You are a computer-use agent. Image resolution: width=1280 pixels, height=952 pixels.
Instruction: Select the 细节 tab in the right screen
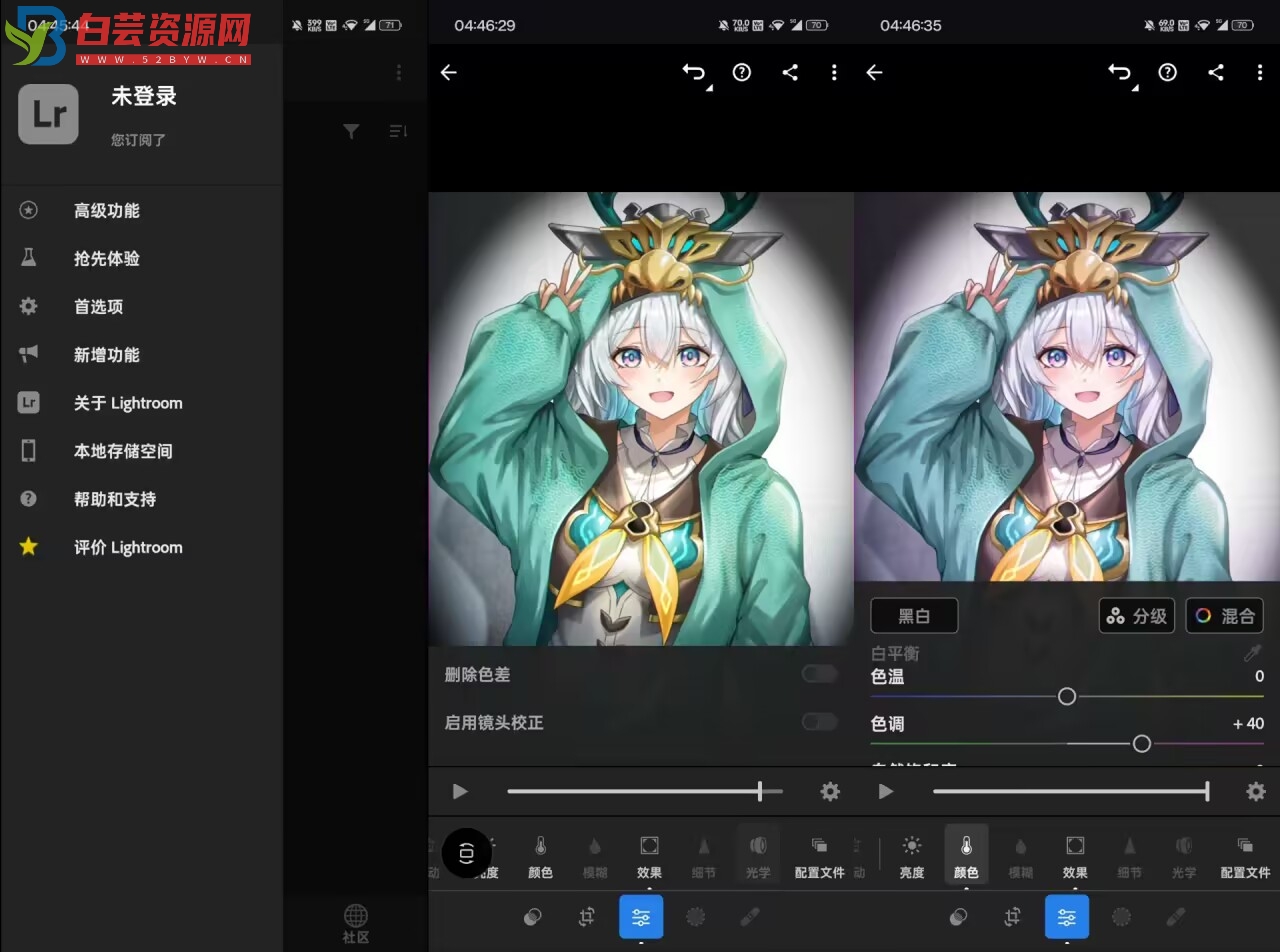tap(1130, 857)
